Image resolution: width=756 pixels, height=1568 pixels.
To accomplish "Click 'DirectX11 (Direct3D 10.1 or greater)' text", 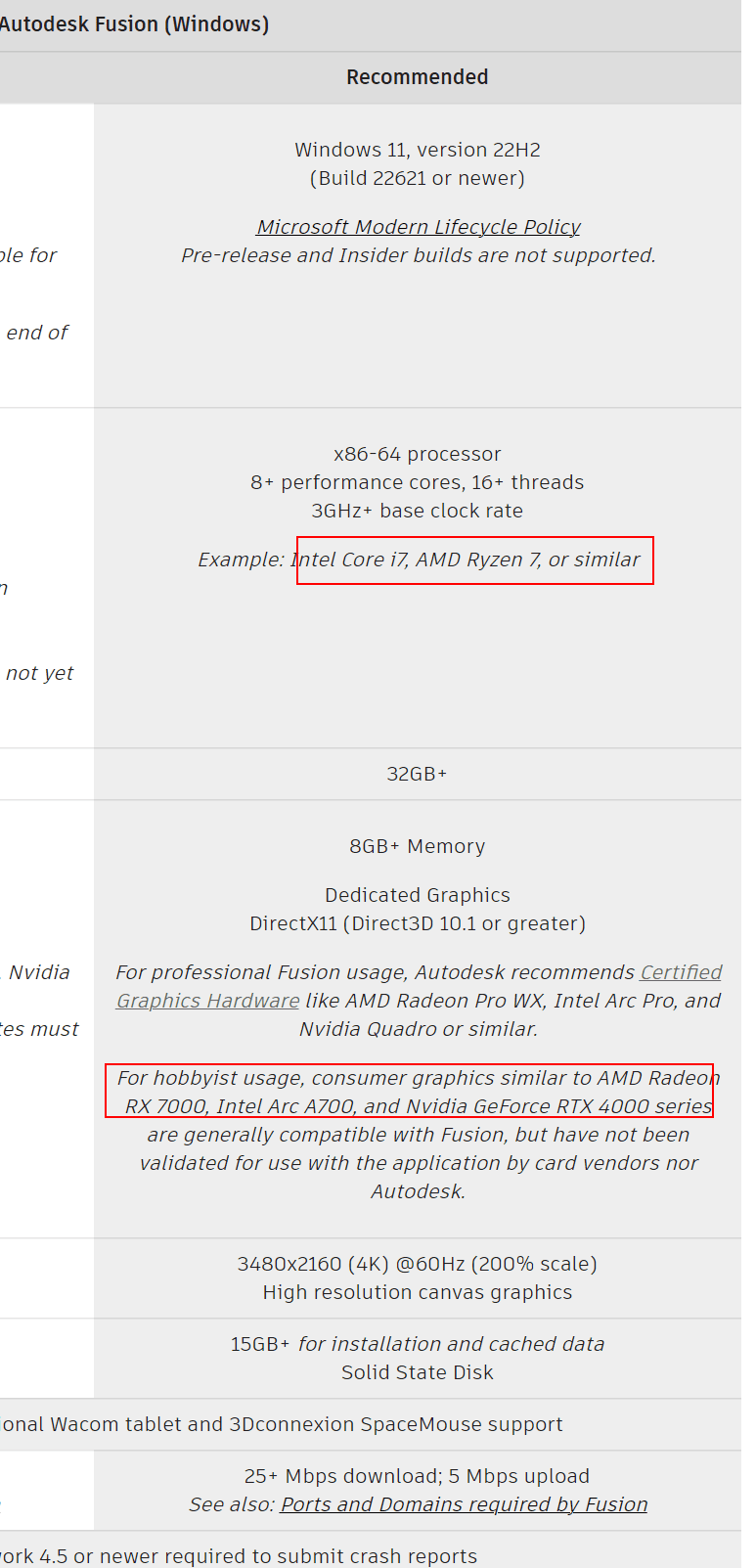I will pos(418,923).
